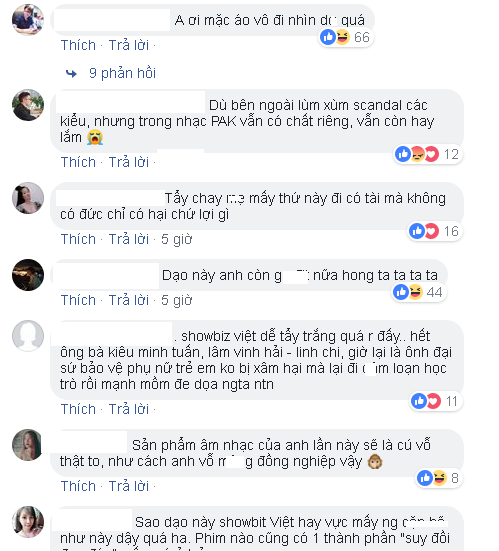Open the reaction icons with the count of 16
The image size is (499, 551).
434,231
